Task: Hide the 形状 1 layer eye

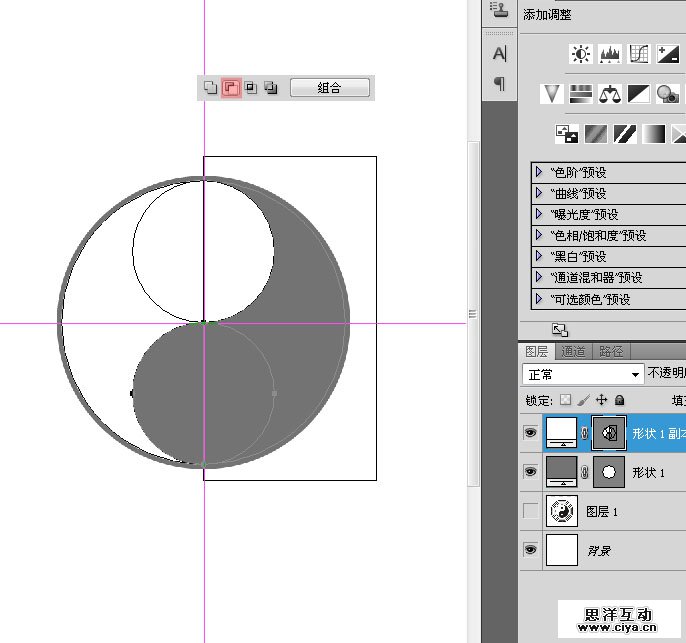Action: (x=531, y=470)
